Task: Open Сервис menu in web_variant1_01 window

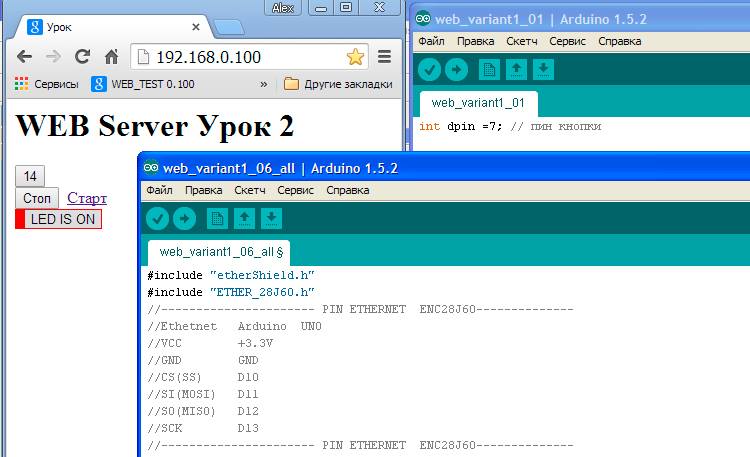Action: click(568, 42)
